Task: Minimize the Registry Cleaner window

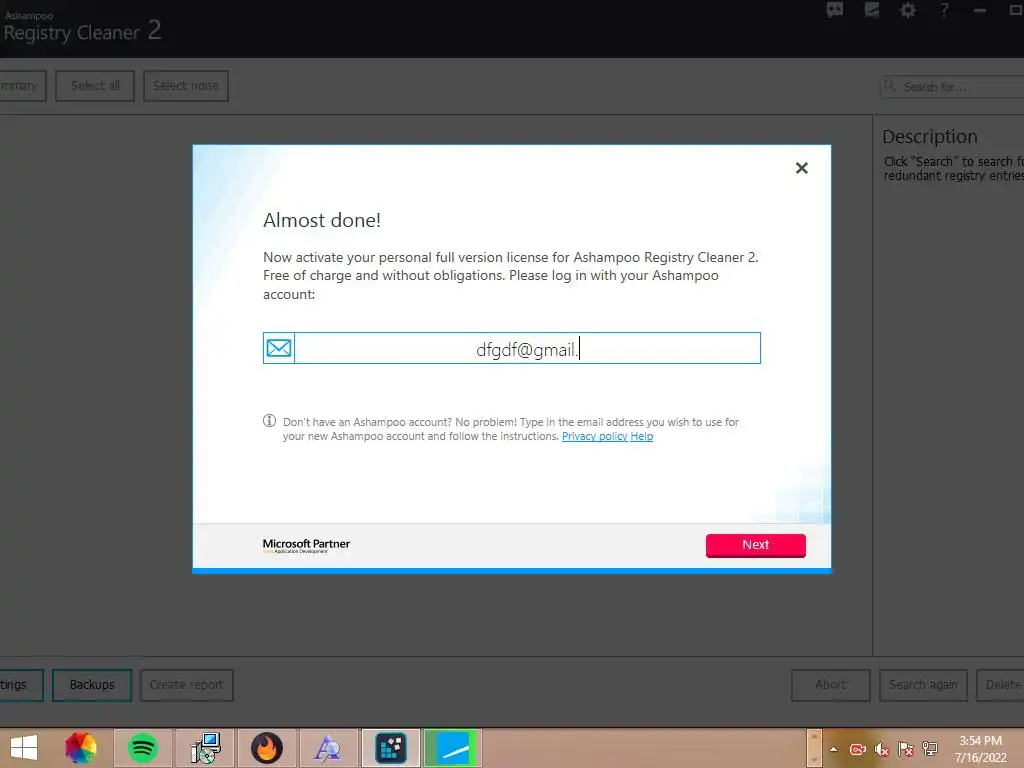Action: (980, 10)
